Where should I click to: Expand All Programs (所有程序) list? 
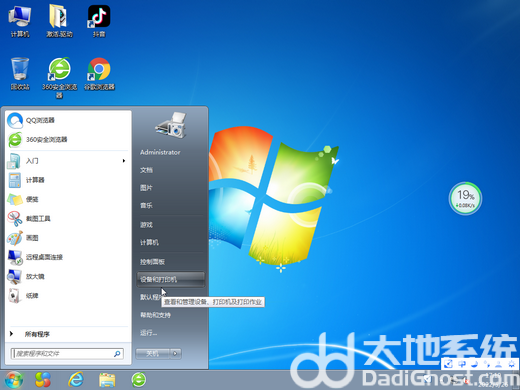coord(67,334)
